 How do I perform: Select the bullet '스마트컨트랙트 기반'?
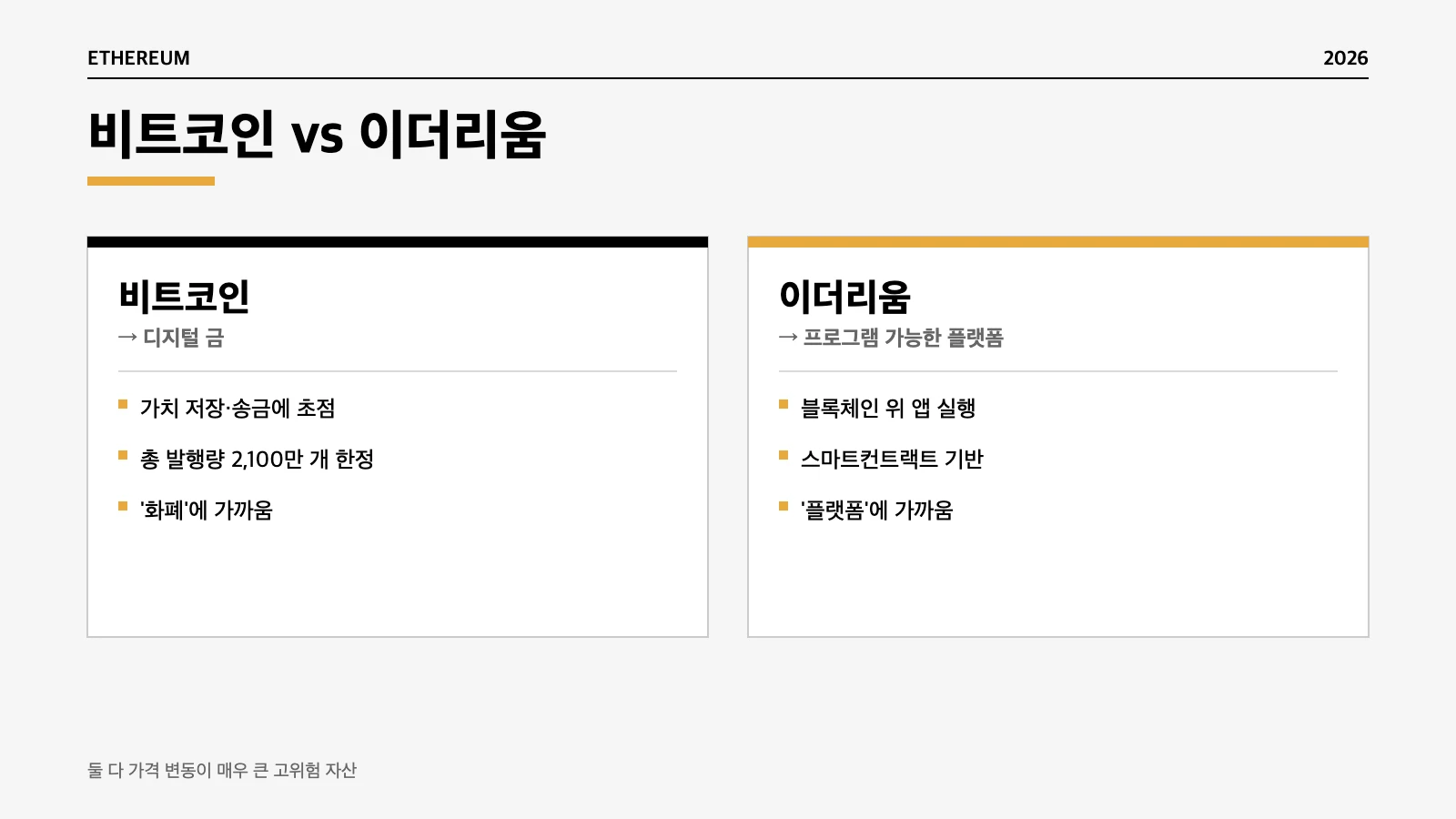click(x=892, y=459)
